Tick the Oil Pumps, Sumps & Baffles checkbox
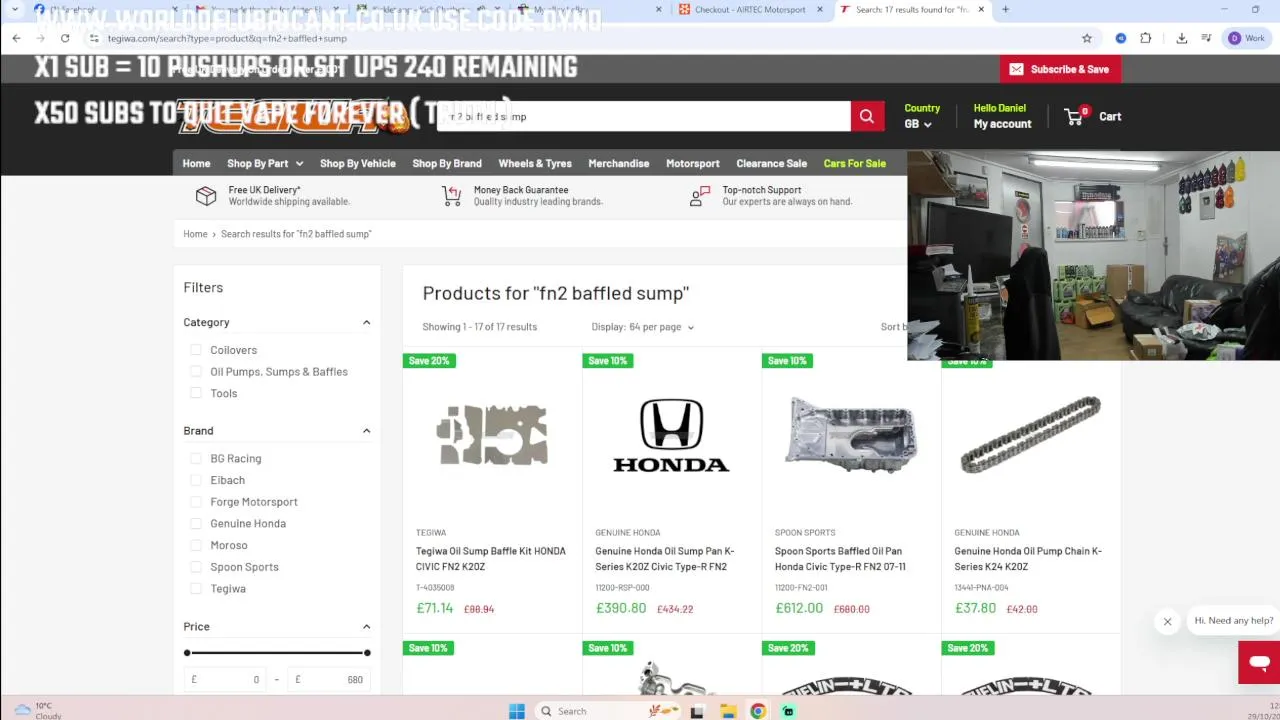1280x720 pixels. point(196,371)
